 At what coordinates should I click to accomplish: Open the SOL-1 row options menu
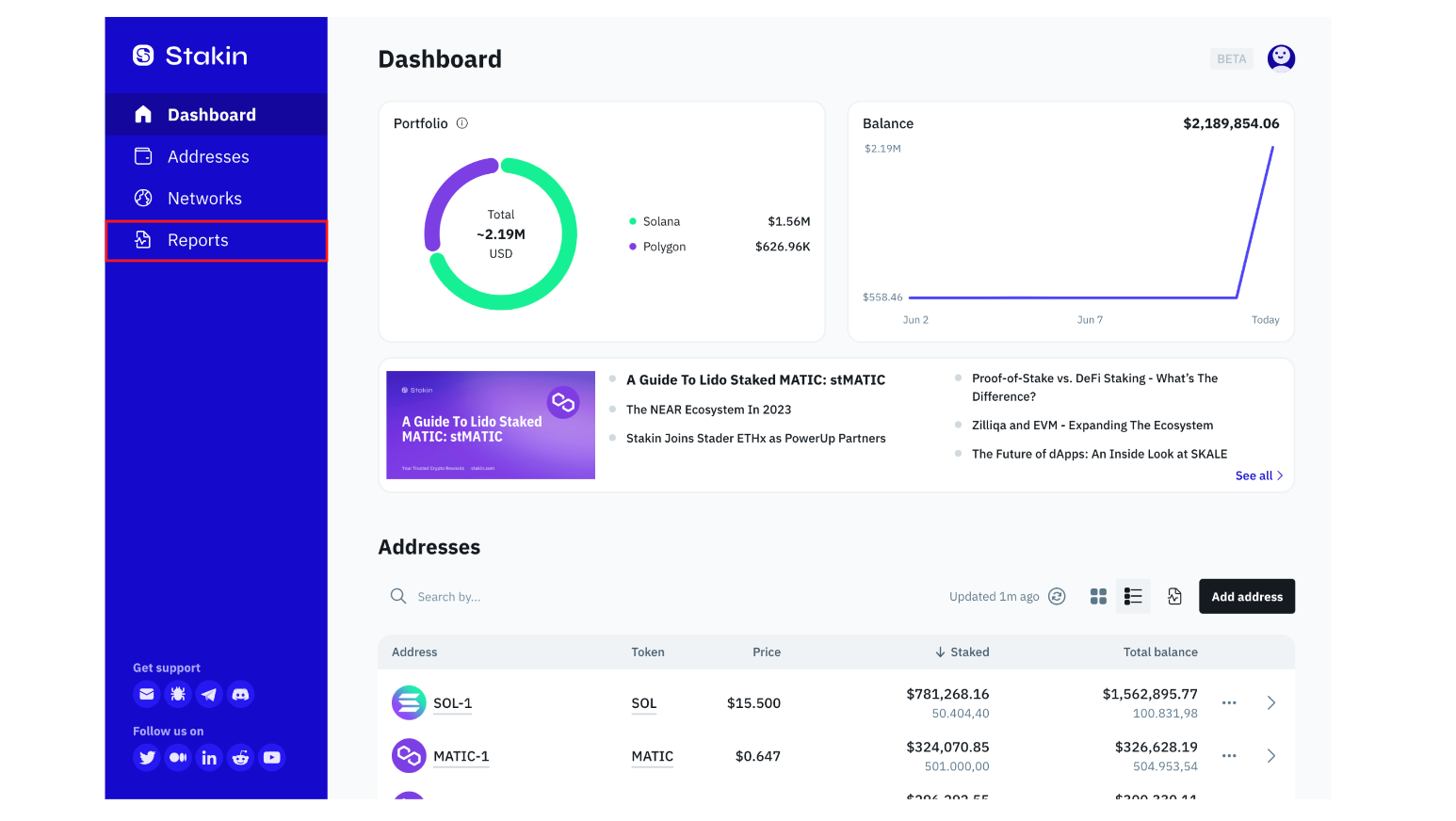pyautogui.click(x=1228, y=702)
